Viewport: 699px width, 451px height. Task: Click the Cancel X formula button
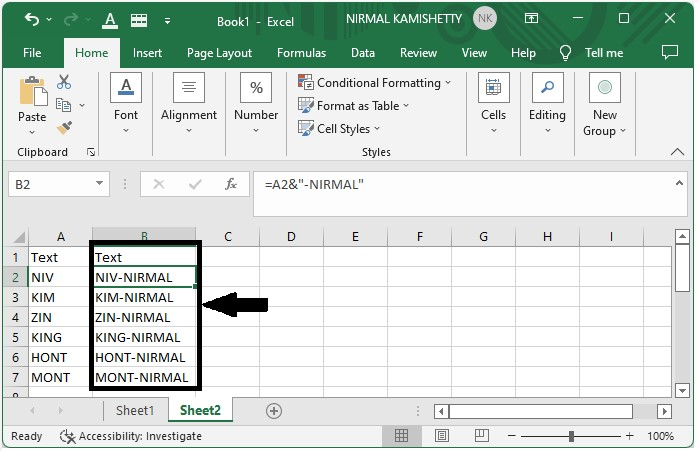pyautogui.click(x=159, y=184)
